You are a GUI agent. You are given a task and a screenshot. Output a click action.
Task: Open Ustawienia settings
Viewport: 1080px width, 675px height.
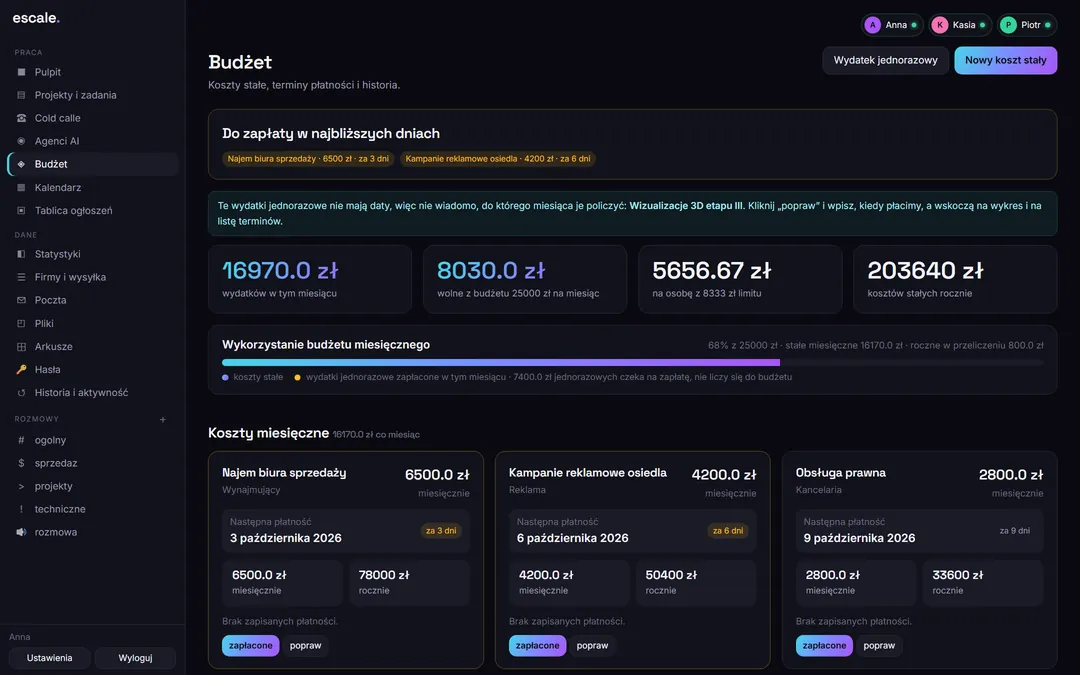(x=50, y=658)
